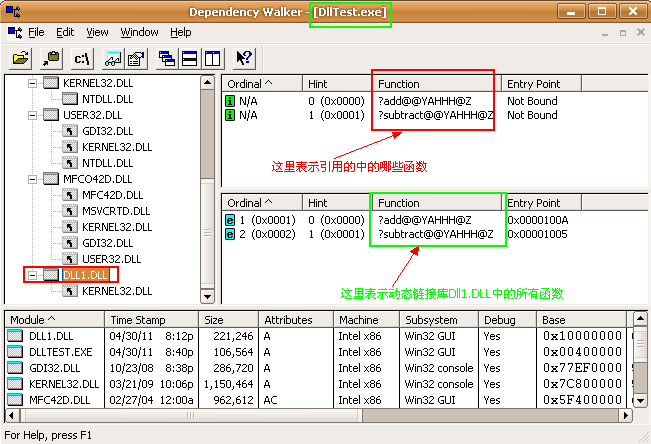Click green import icon beside ?add@@YAHHH@Z

230,101
